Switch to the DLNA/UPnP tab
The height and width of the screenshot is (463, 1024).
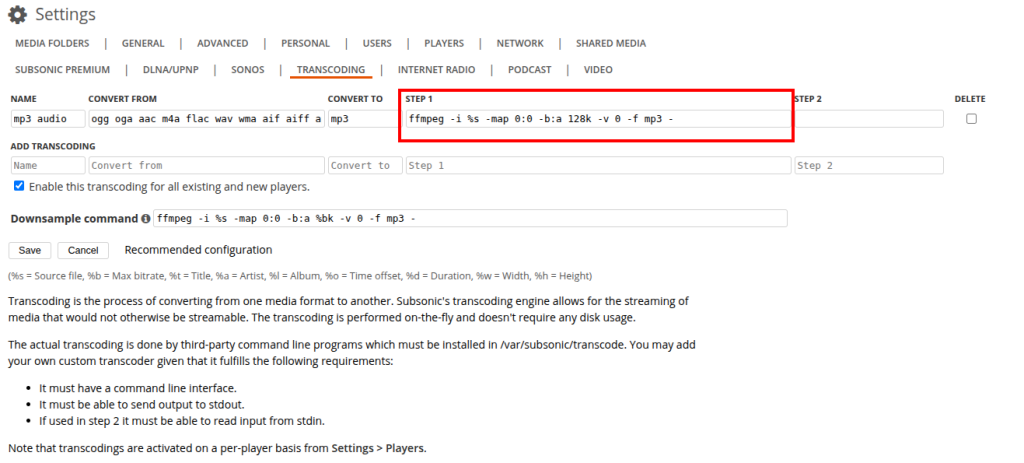point(170,69)
